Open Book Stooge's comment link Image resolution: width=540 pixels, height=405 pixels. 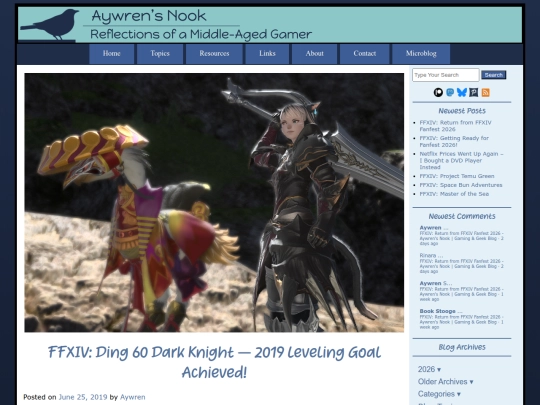tap(461, 319)
